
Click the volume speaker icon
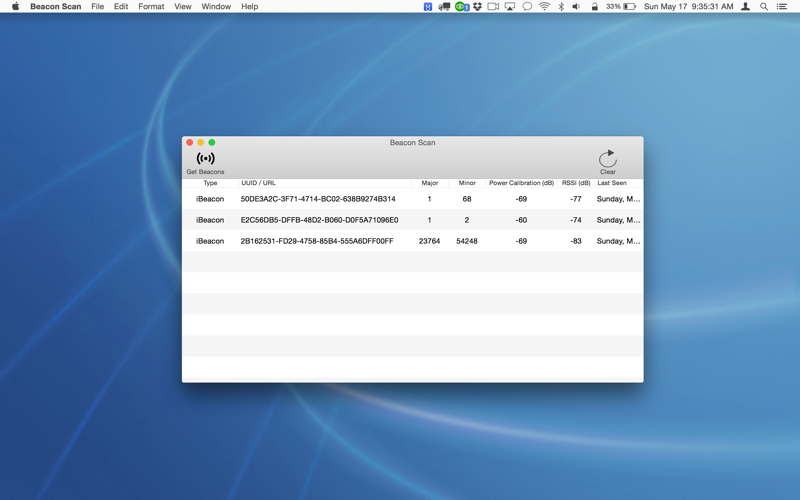pyautogui.click(x=576, y=7)
